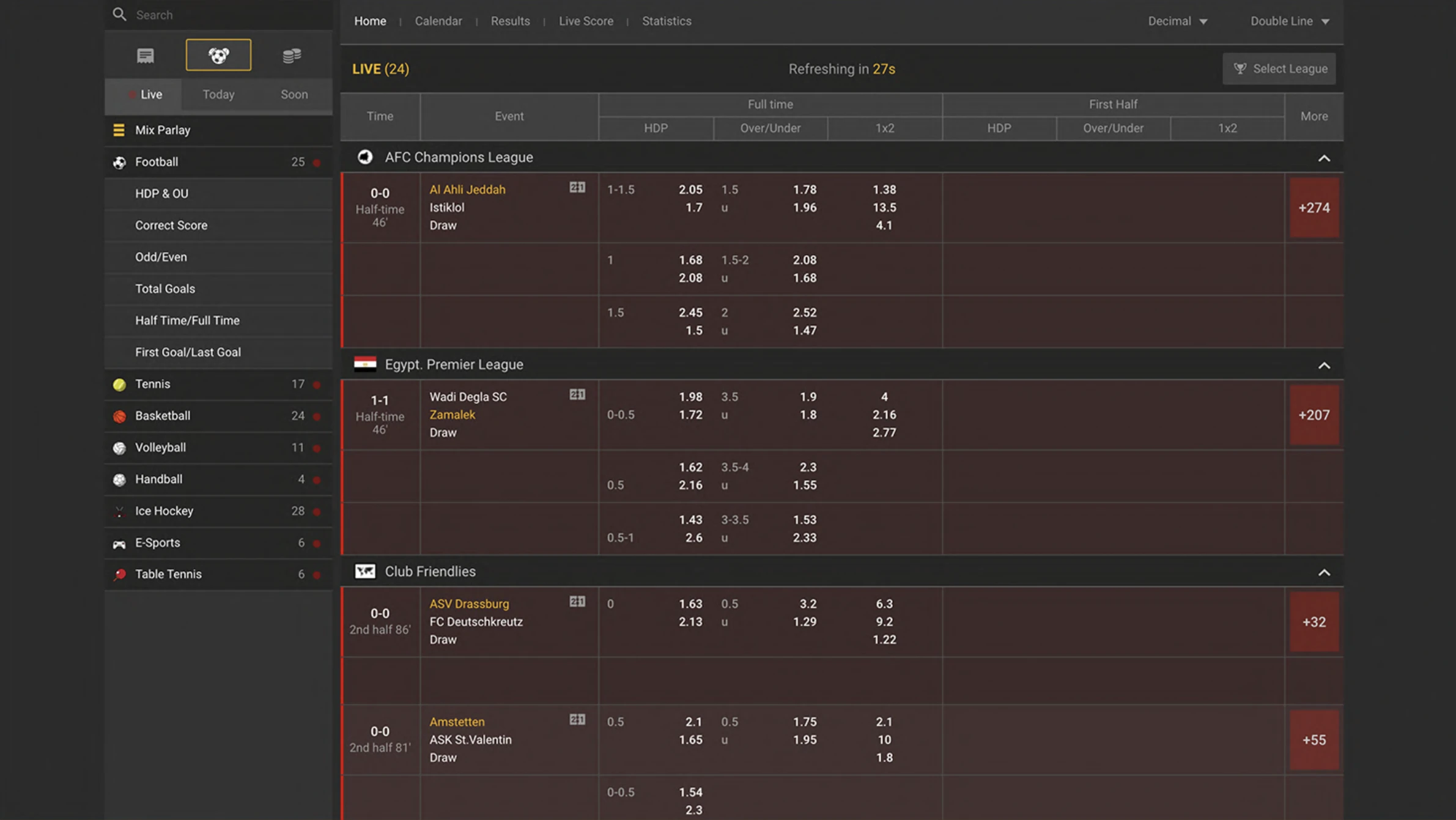Click the LIVE (24) heading
This screenshot has height=820, width=1456.
click(380, 69)
